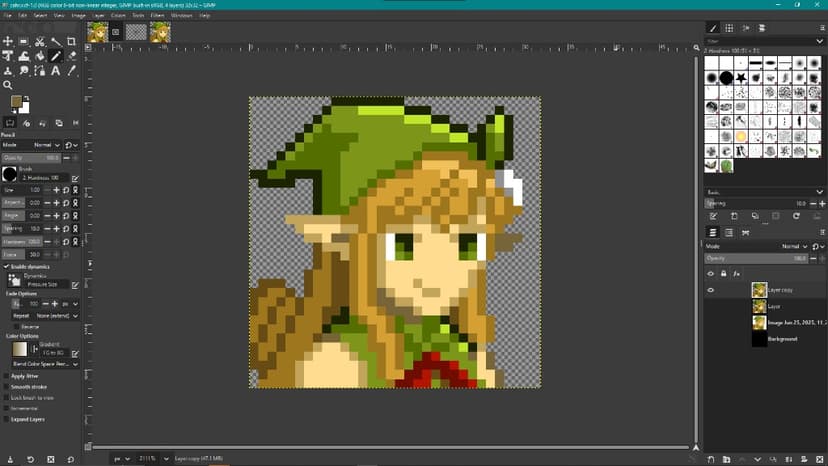Activate the Zoom magnifier tool

[8, 86]
